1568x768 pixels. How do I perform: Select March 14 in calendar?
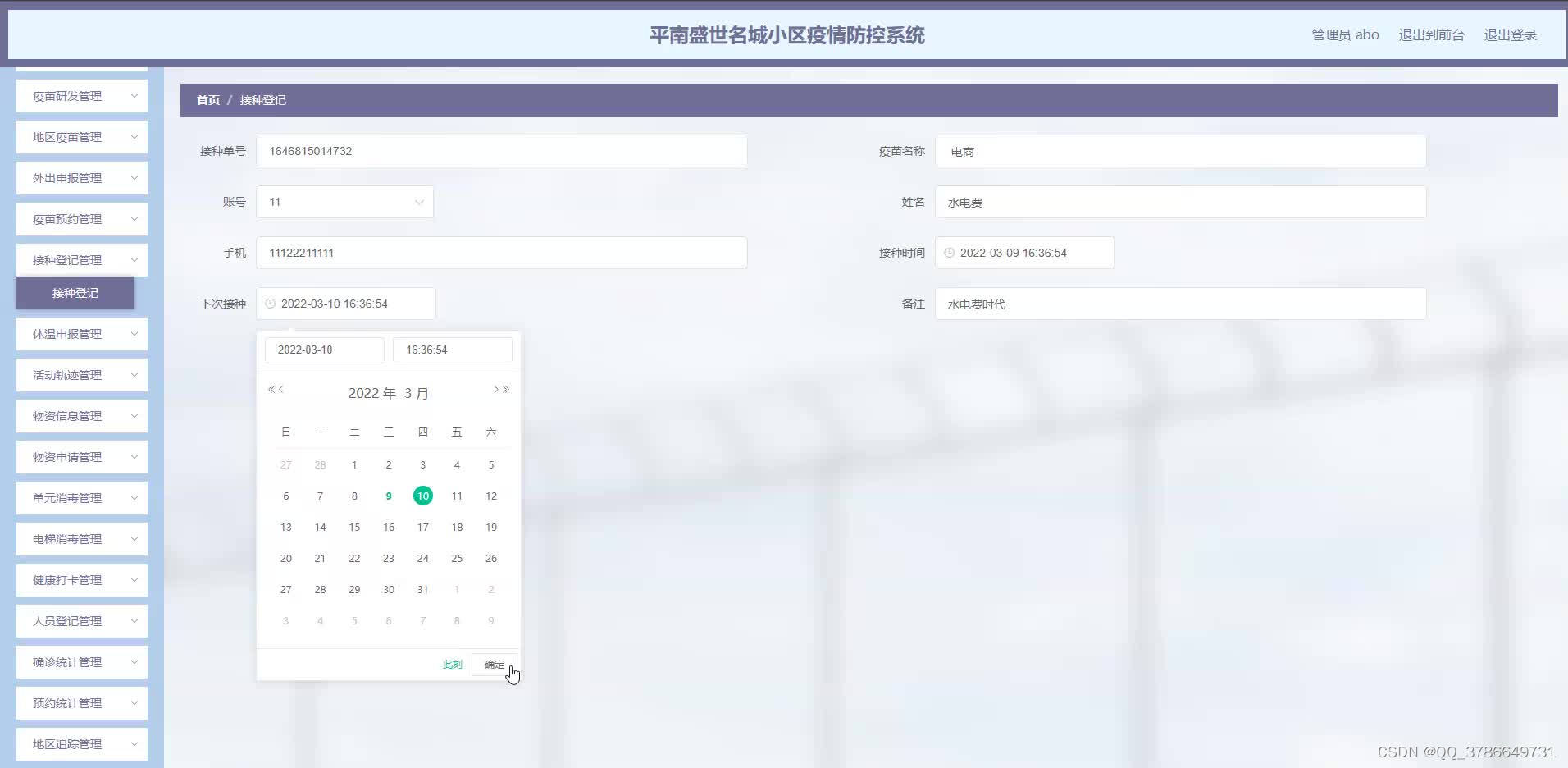click(320, 527)
